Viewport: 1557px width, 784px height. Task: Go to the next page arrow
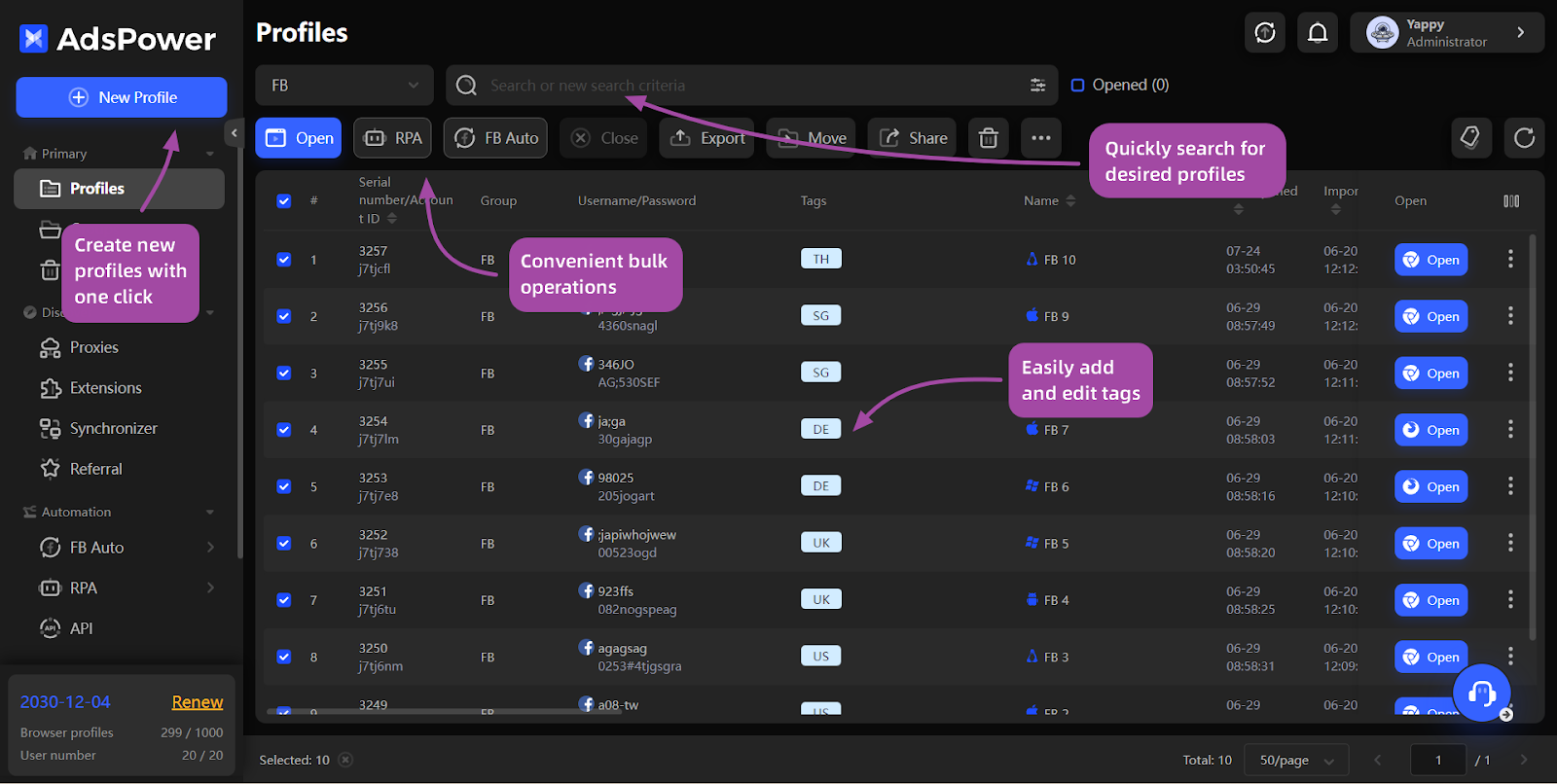1524,760
